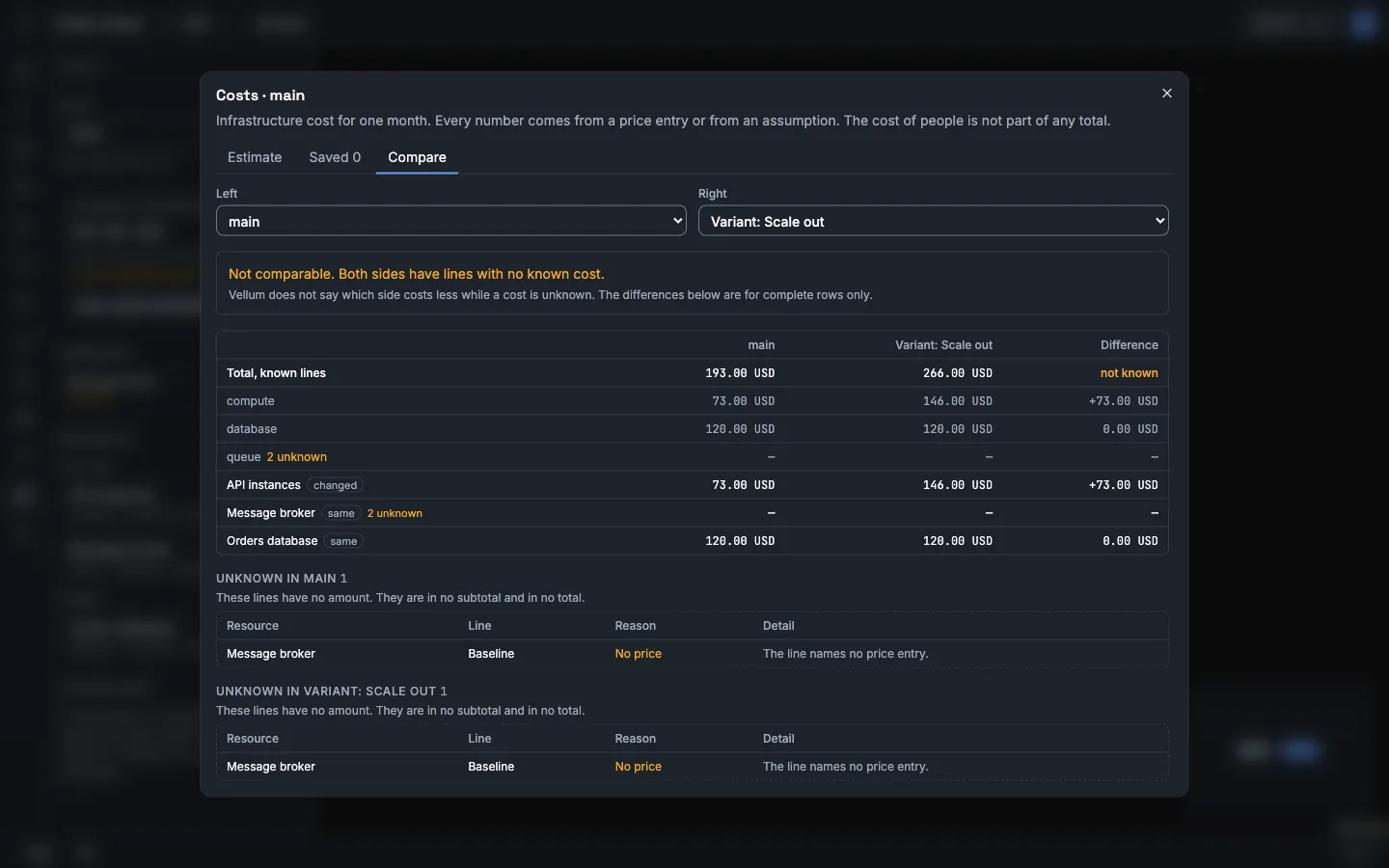Click the '2 unknown' label on the Message broker row
Screen dimensions: 1389x868
pyautogui.click(x=395, y=513)
